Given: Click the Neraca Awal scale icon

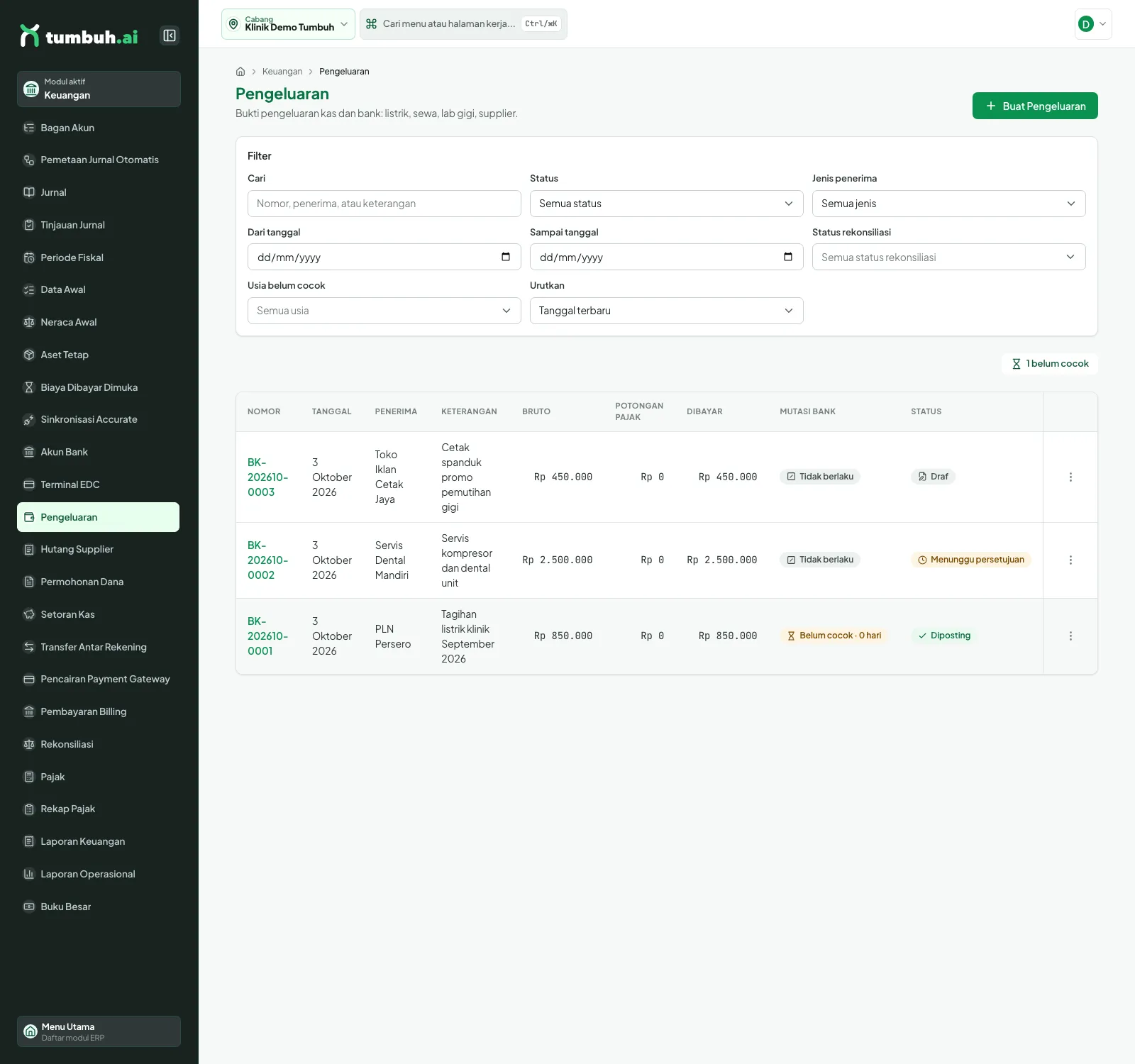Looking at the screenshot, I should click(29, 322).
